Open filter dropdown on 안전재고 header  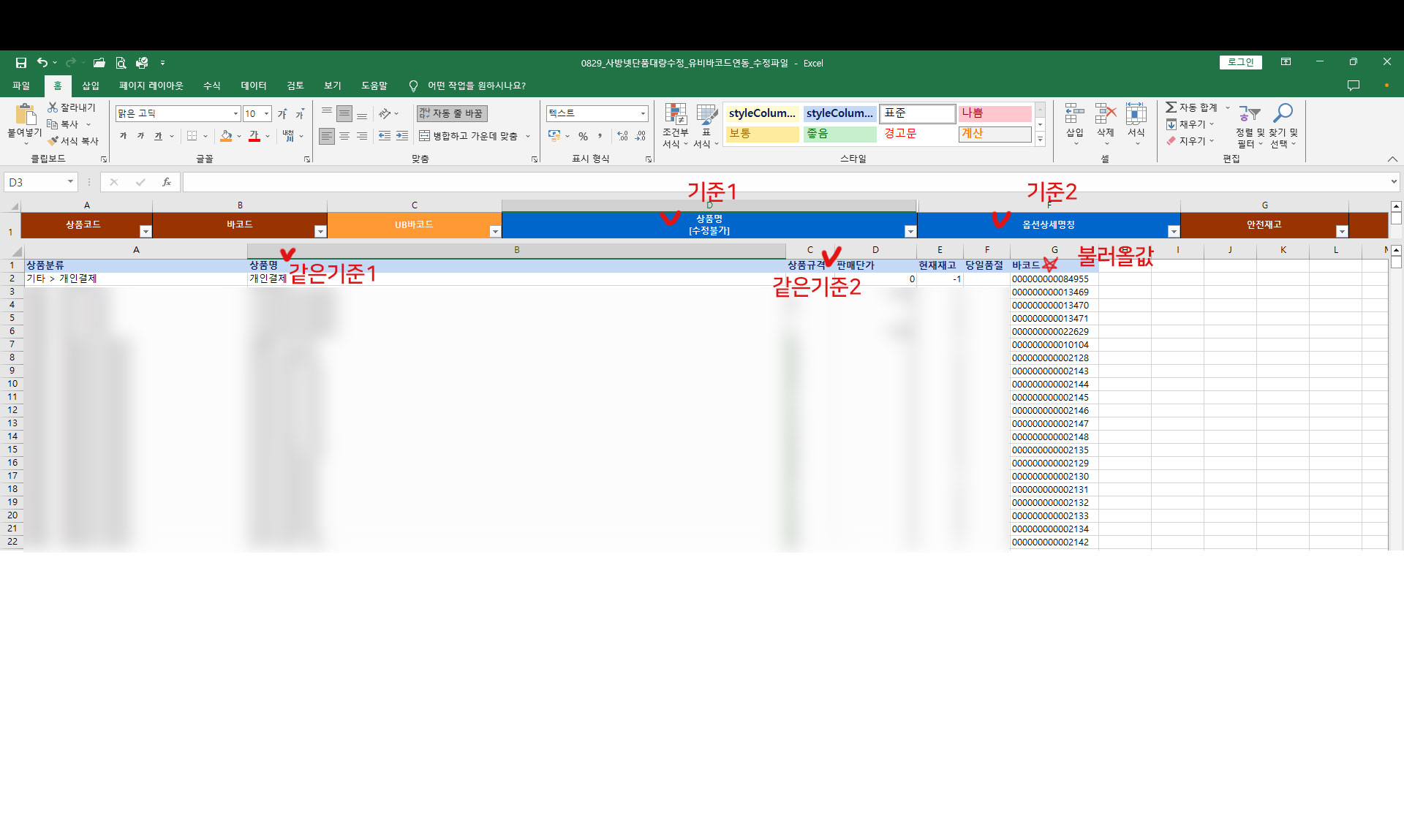(1342, 232)
